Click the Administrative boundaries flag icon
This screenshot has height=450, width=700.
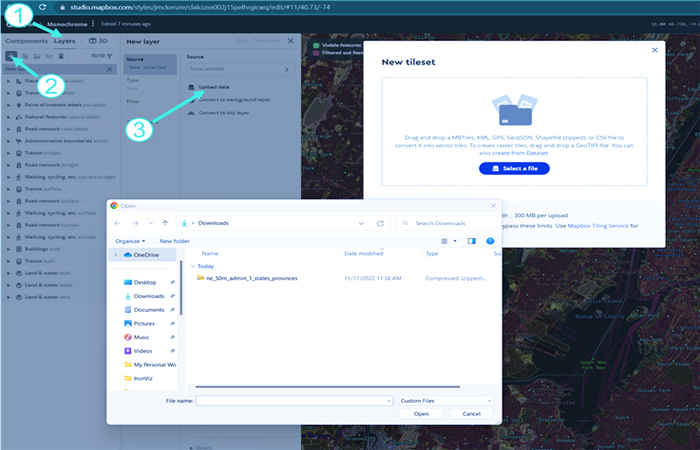coord(19,141)
